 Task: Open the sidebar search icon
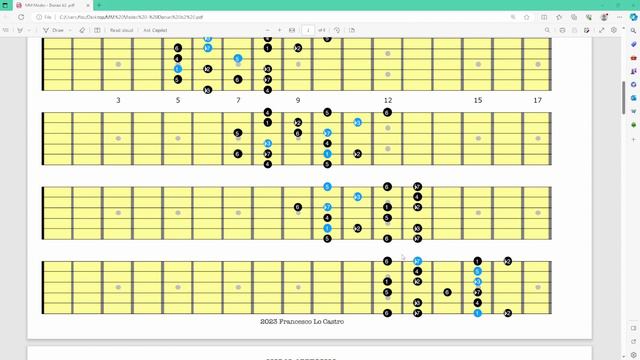[633, 31]
